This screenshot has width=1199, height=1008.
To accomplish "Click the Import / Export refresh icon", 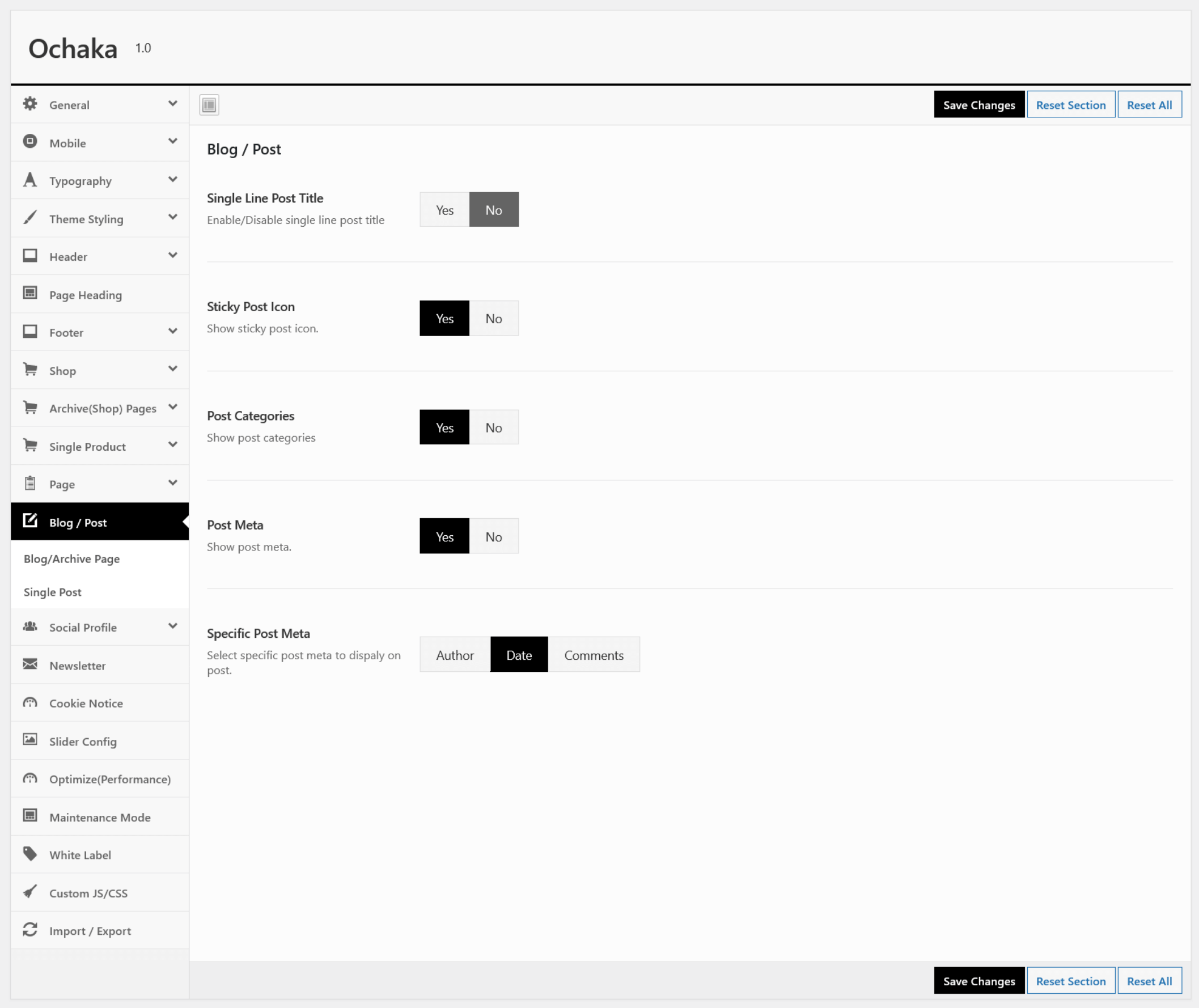I will coord(30,930).
